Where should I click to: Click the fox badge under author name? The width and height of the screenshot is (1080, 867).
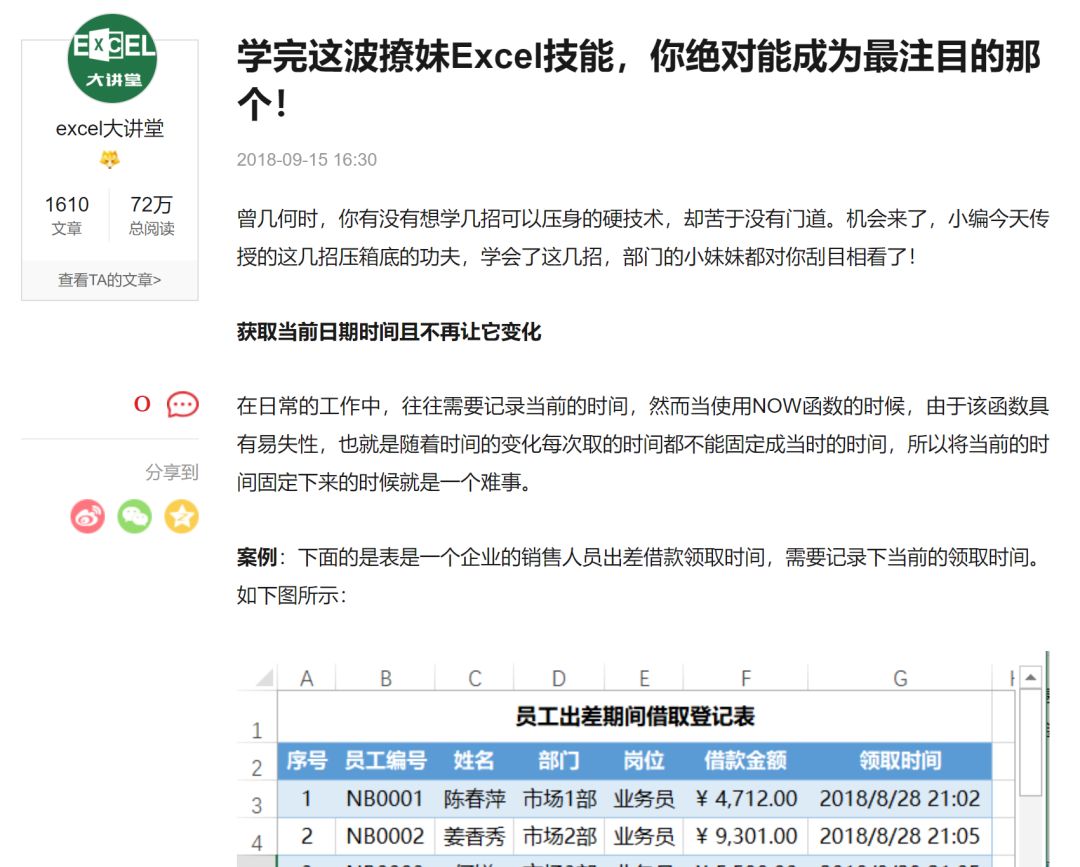[x=110, y=160]
